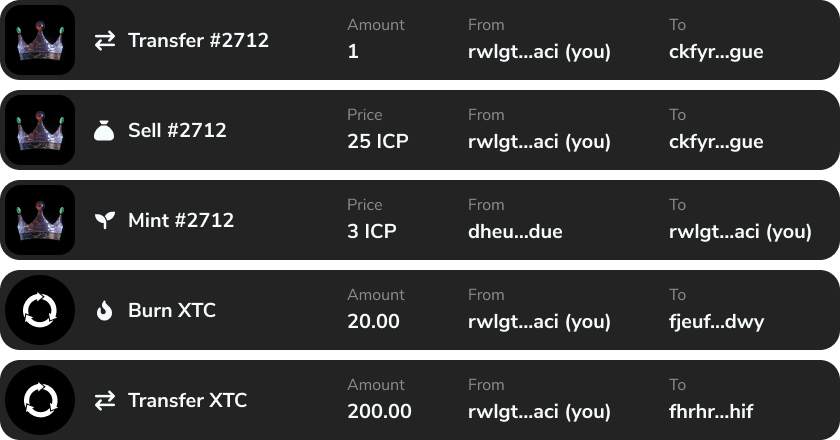
Task: Click the crown thumbnail in Sell #2712 row
Action: (x=40, y=130)
